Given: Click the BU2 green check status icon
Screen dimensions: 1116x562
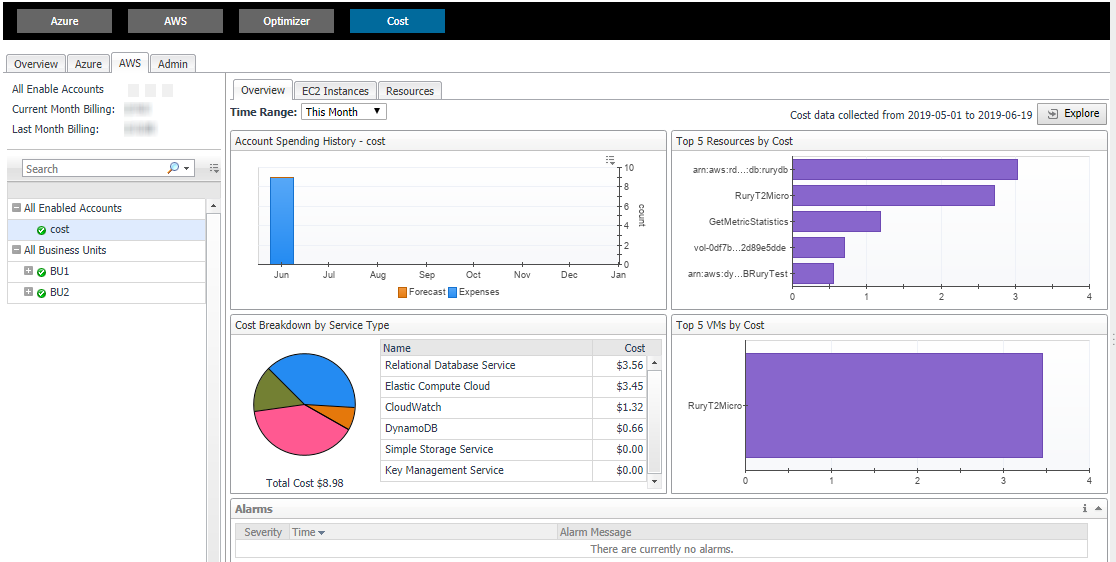Looking at the screenshot, I should 41,293.
